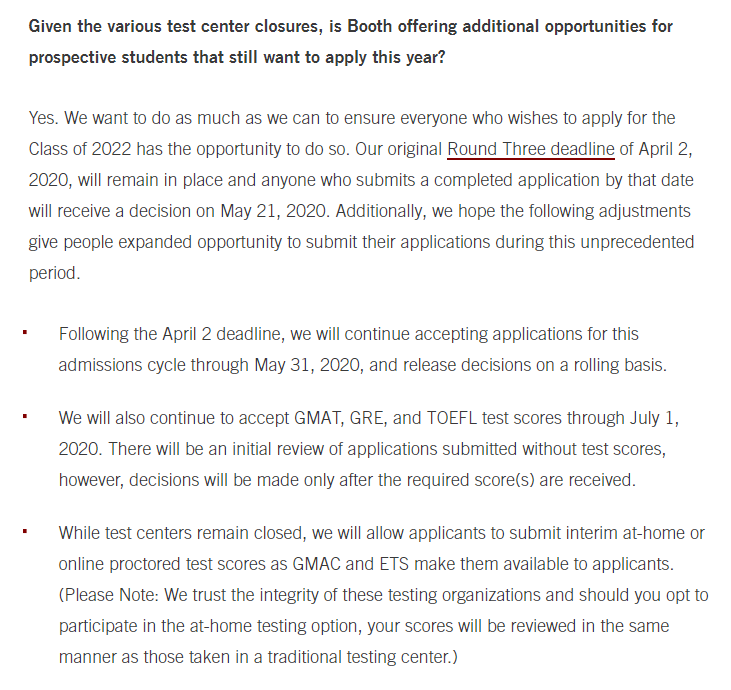Screen dimensions: 731x690
Task: Open the Round Three deadline link
Action: [x=530, y=150]
